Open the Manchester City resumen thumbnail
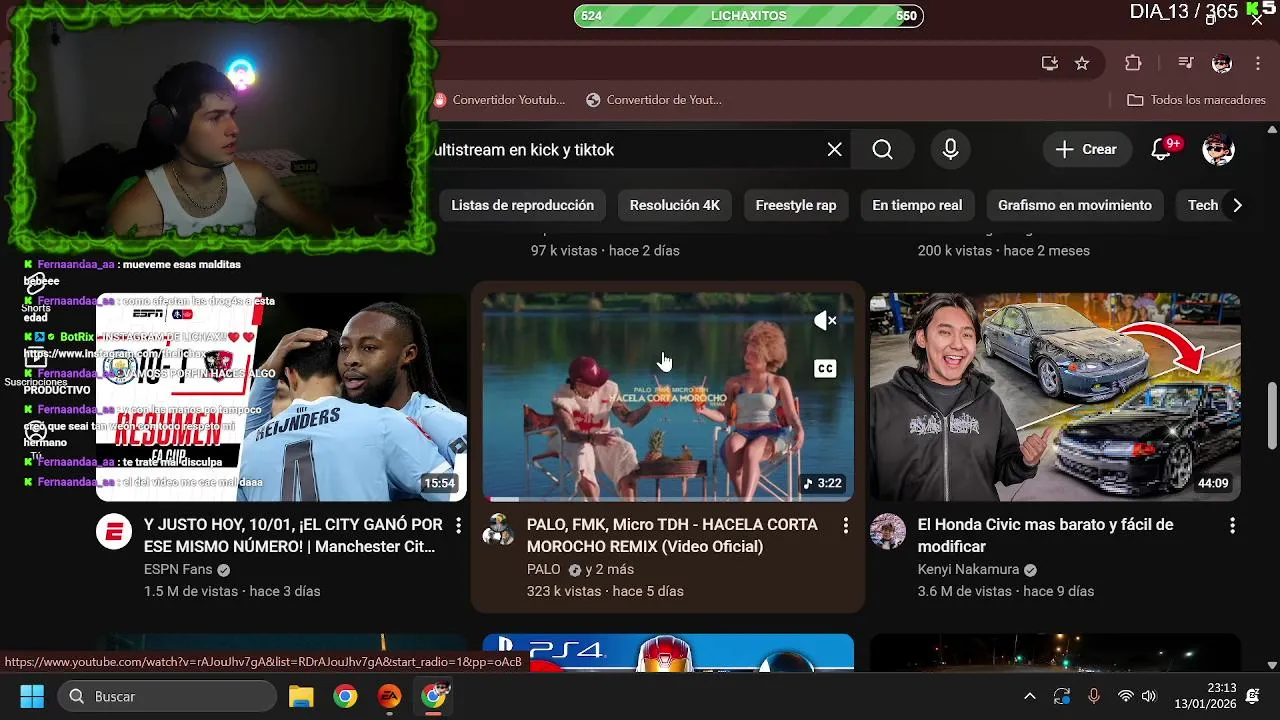Image resolution: width=1280 pixels, height=720 pixels. [x=281, y=397]
